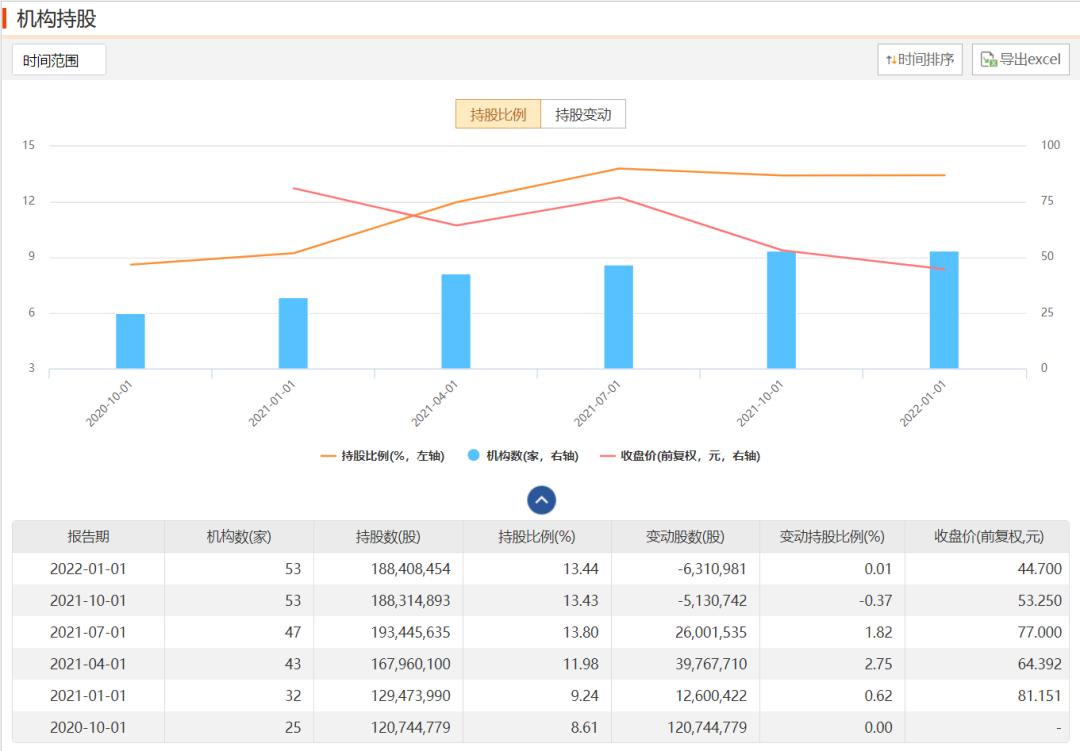Toggle 持股比例 orange line legend
Image resolution: width=1080 pixels, height=751 pixels.
pyautogui.click(x=382, y=456)
